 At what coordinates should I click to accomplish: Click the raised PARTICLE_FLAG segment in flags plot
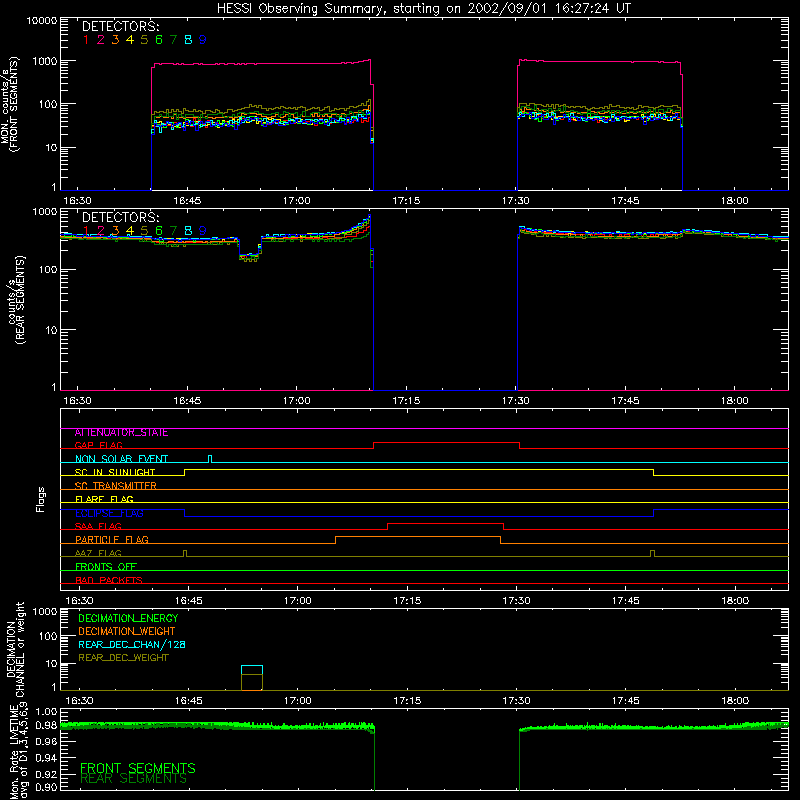point(418,537)
